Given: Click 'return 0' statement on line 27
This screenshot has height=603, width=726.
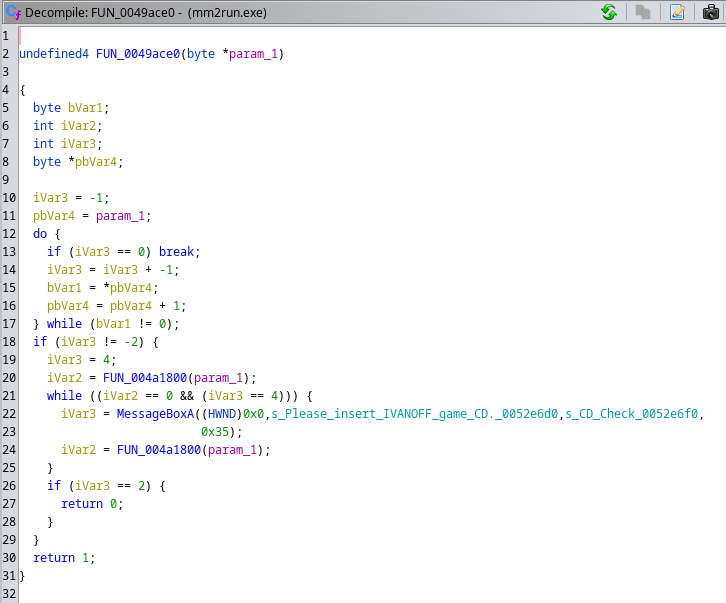Looking at the screenshot, I should coord(92,504).
